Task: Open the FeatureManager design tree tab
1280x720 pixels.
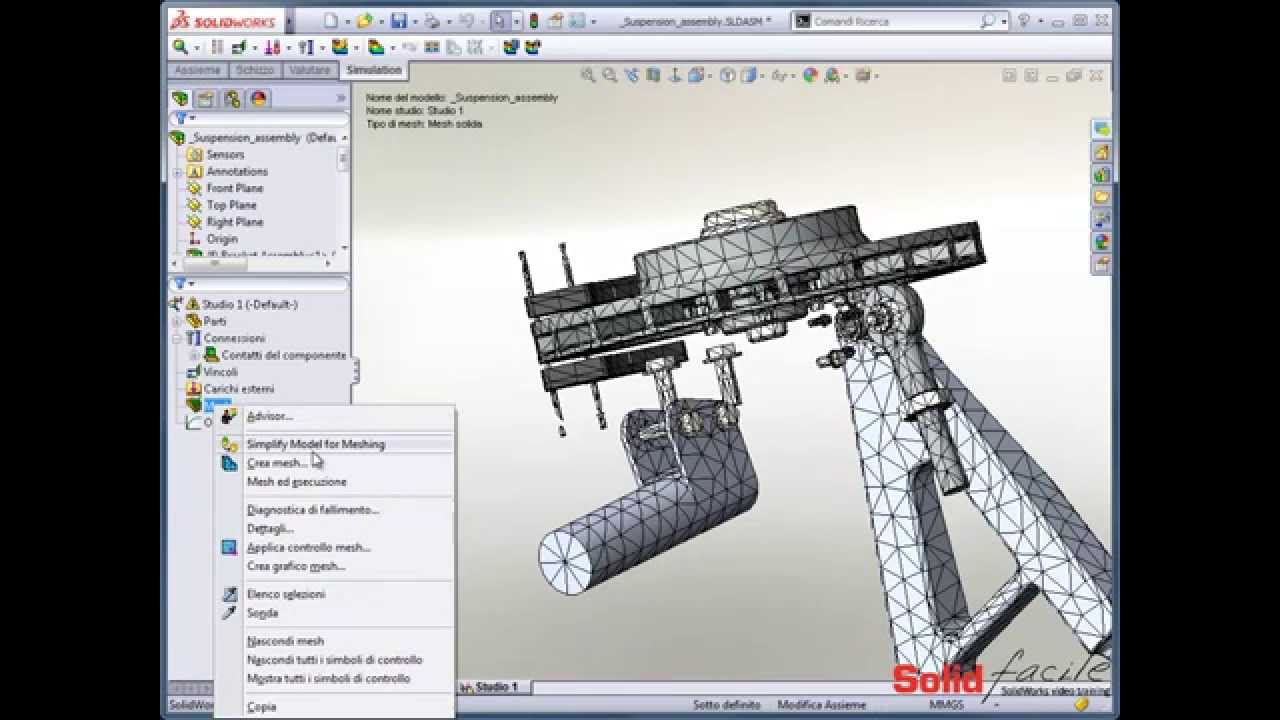Action: (x=180, y=98)
